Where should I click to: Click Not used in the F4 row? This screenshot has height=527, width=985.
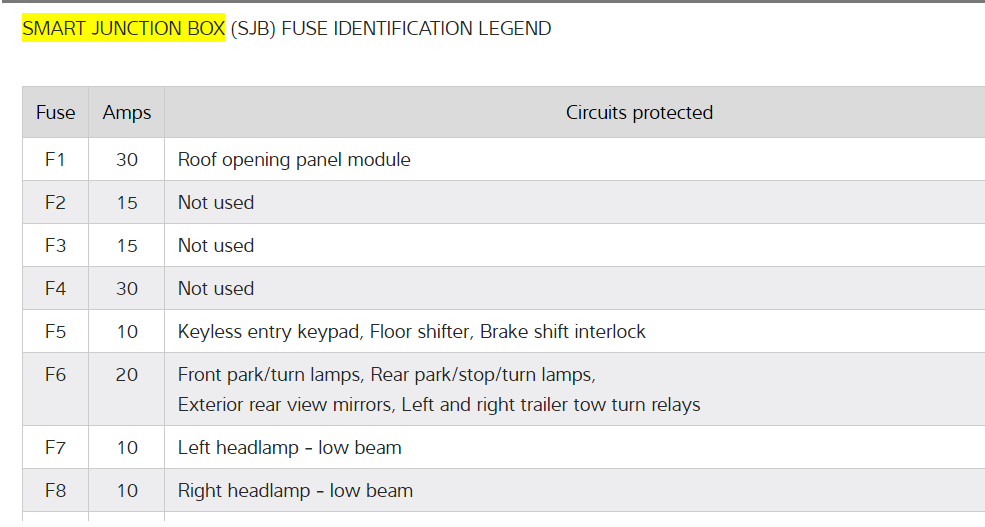(216, 289)
